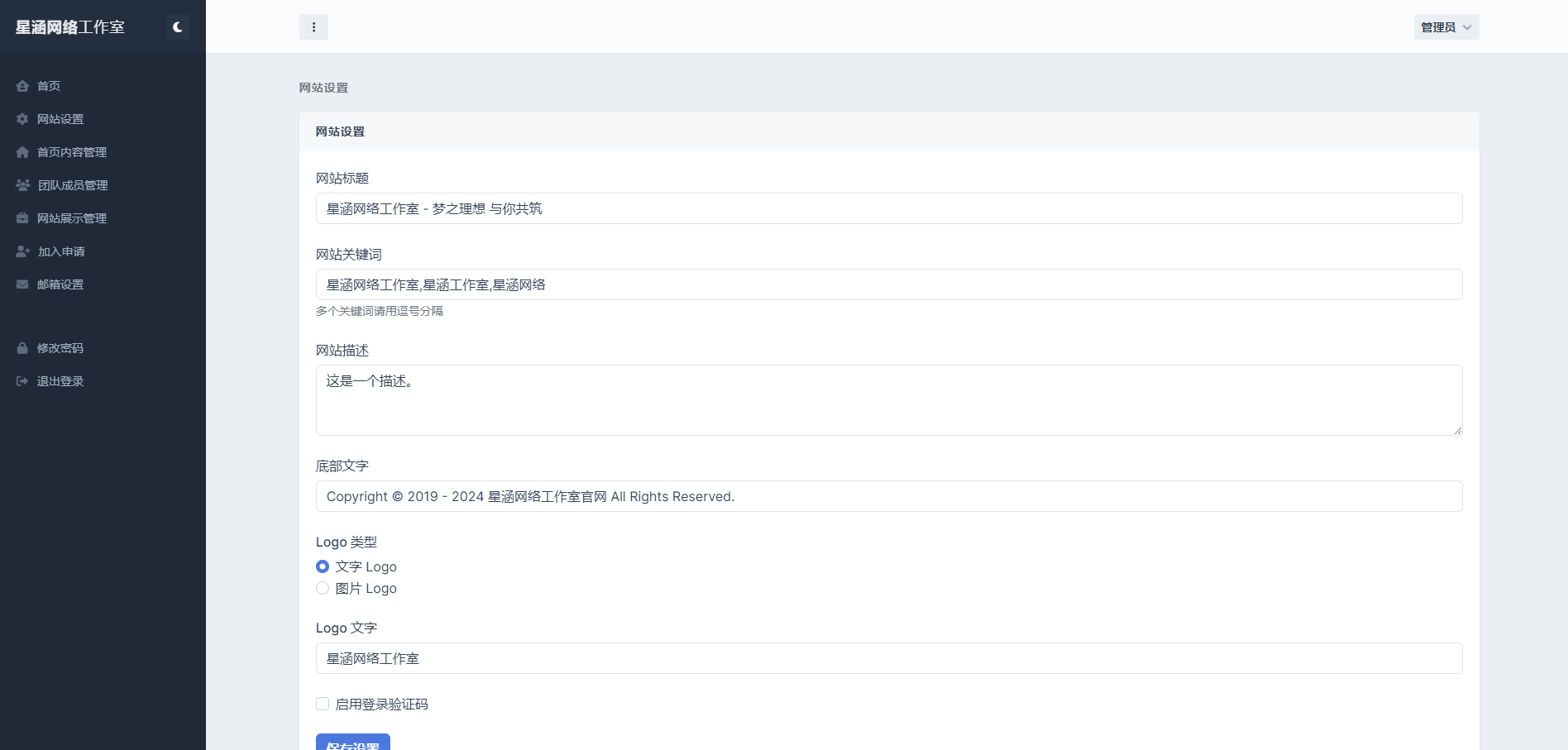The width and height of the screenshot is (1568, 750).
Task: Click the 保存设置 button
Action: 352,743
